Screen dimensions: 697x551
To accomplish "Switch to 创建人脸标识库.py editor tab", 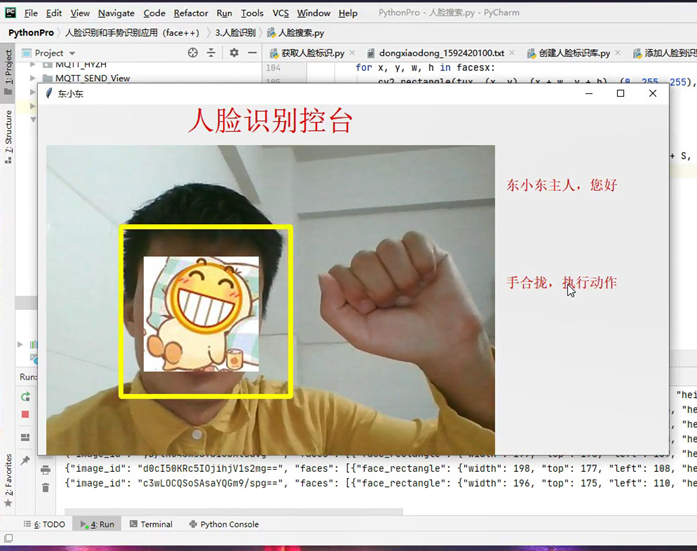I will tap(569, 53).
